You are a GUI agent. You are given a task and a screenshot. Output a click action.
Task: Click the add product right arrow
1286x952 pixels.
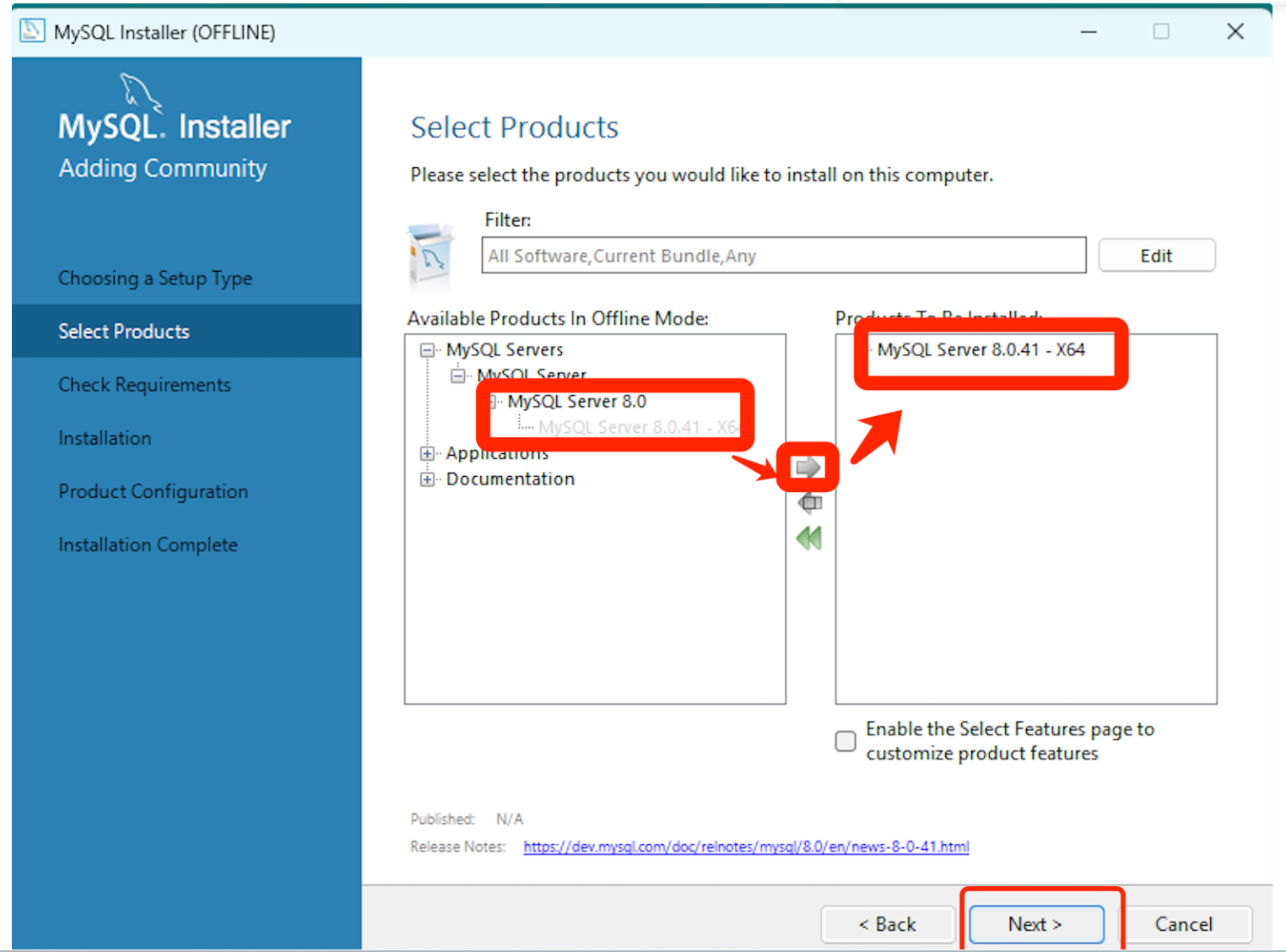(x=808, y=467)
